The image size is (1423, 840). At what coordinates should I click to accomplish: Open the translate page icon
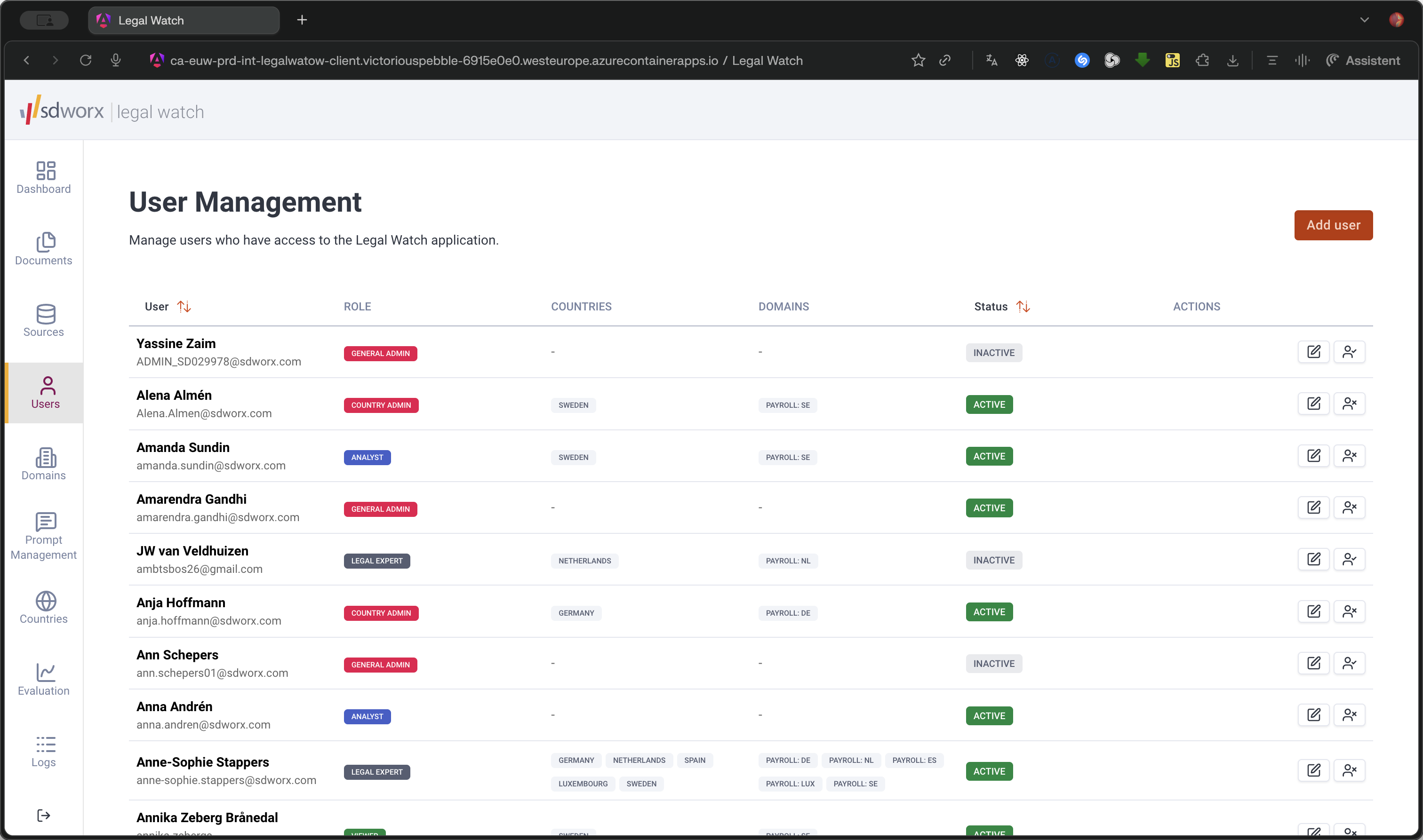click(991, 60)
